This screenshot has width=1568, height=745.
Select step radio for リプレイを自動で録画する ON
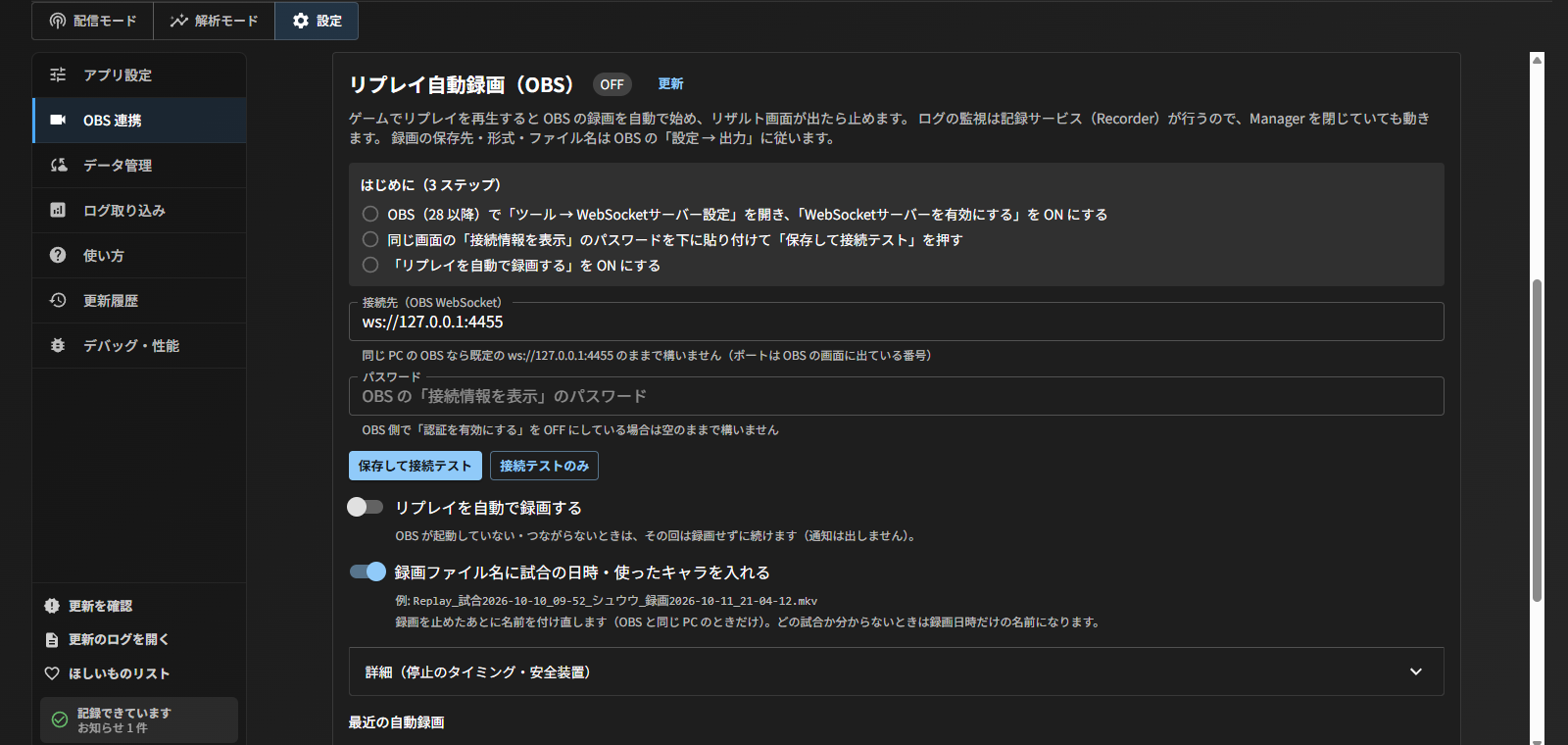[x=370, y=265]
